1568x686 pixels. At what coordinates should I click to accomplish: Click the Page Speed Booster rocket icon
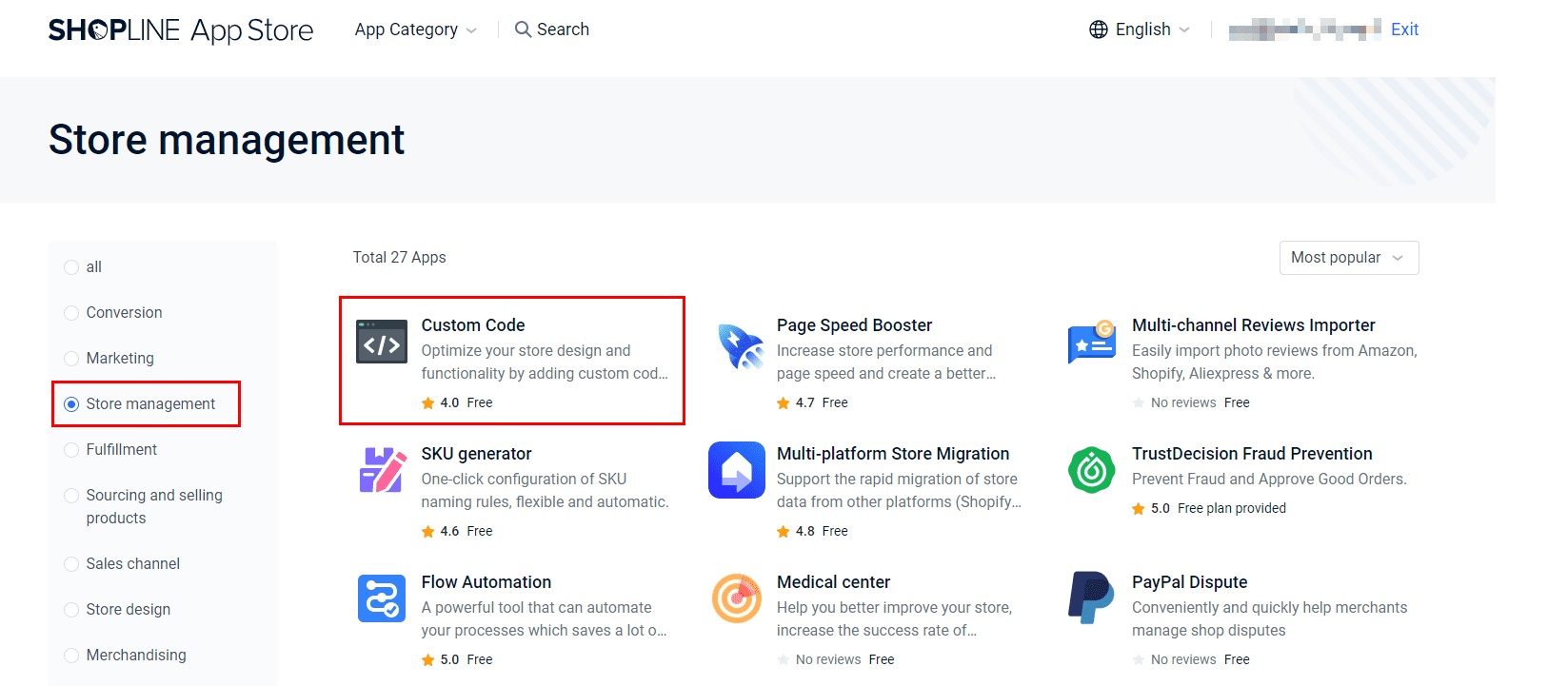point(740,345)
